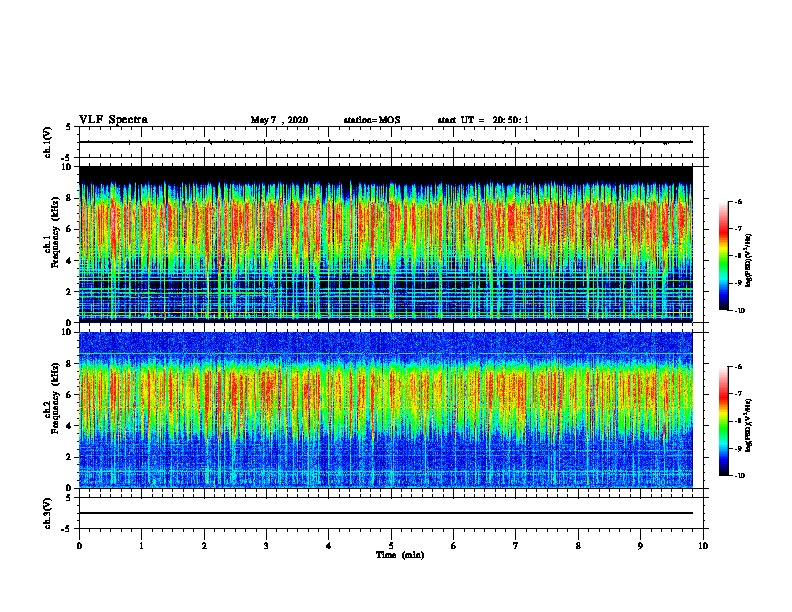Click the "Time (min)" x-axis label

click(400, 555)
